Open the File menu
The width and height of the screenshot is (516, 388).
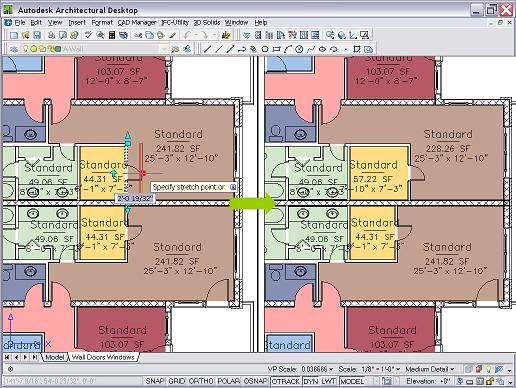click(x=20, y=22)
